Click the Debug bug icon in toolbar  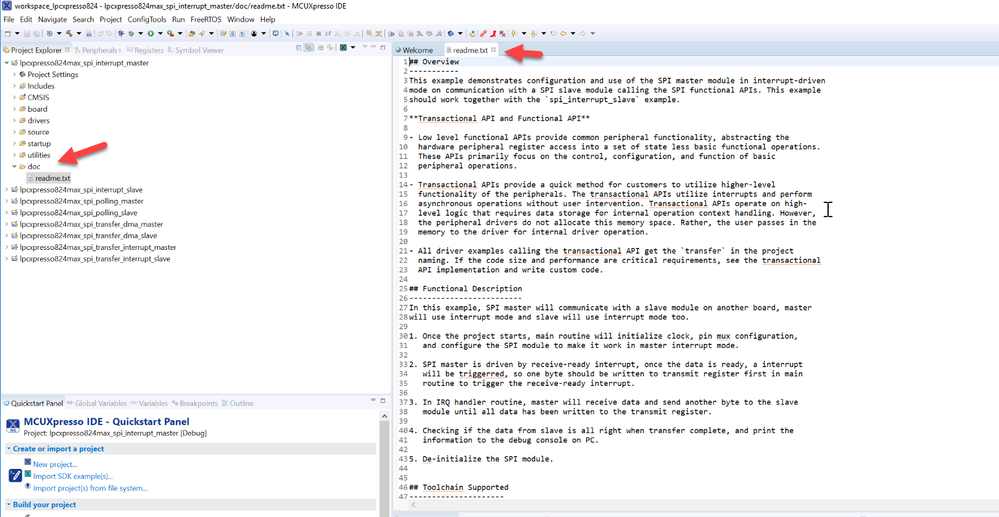(131, 33)
